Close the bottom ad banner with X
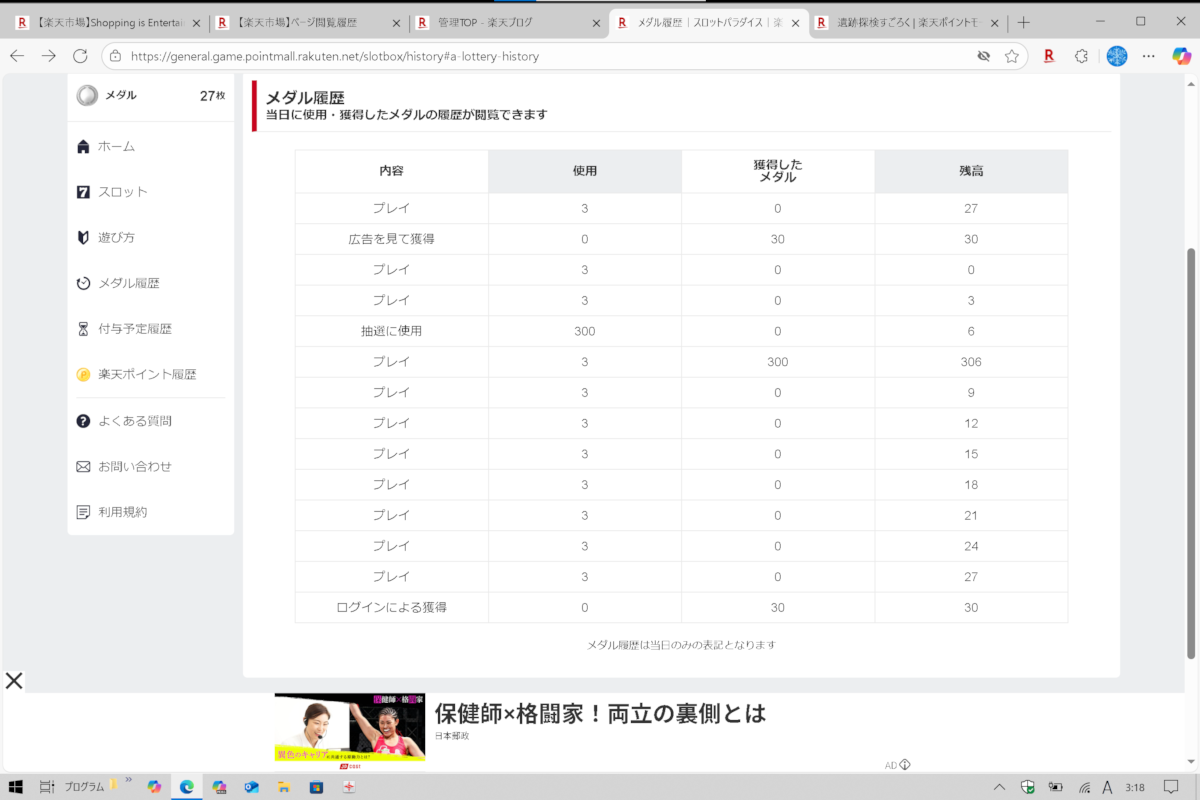1200x800 pixels. (14, 681)
